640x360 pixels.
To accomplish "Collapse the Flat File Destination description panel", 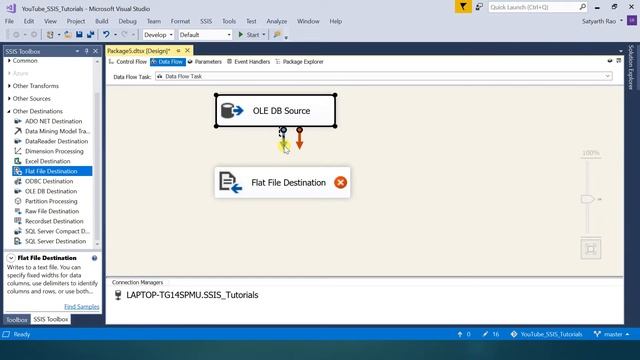I will (11, 258).
